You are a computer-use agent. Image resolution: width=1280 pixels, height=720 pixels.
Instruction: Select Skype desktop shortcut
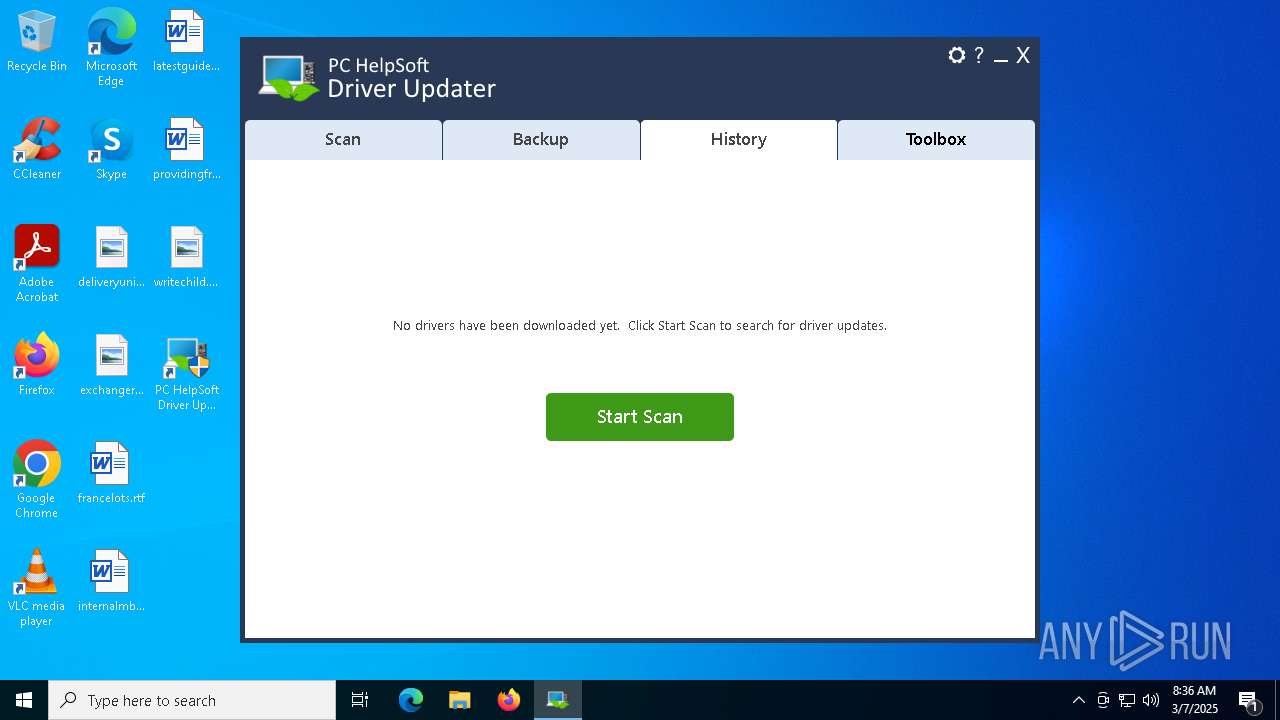pos(111,150)
